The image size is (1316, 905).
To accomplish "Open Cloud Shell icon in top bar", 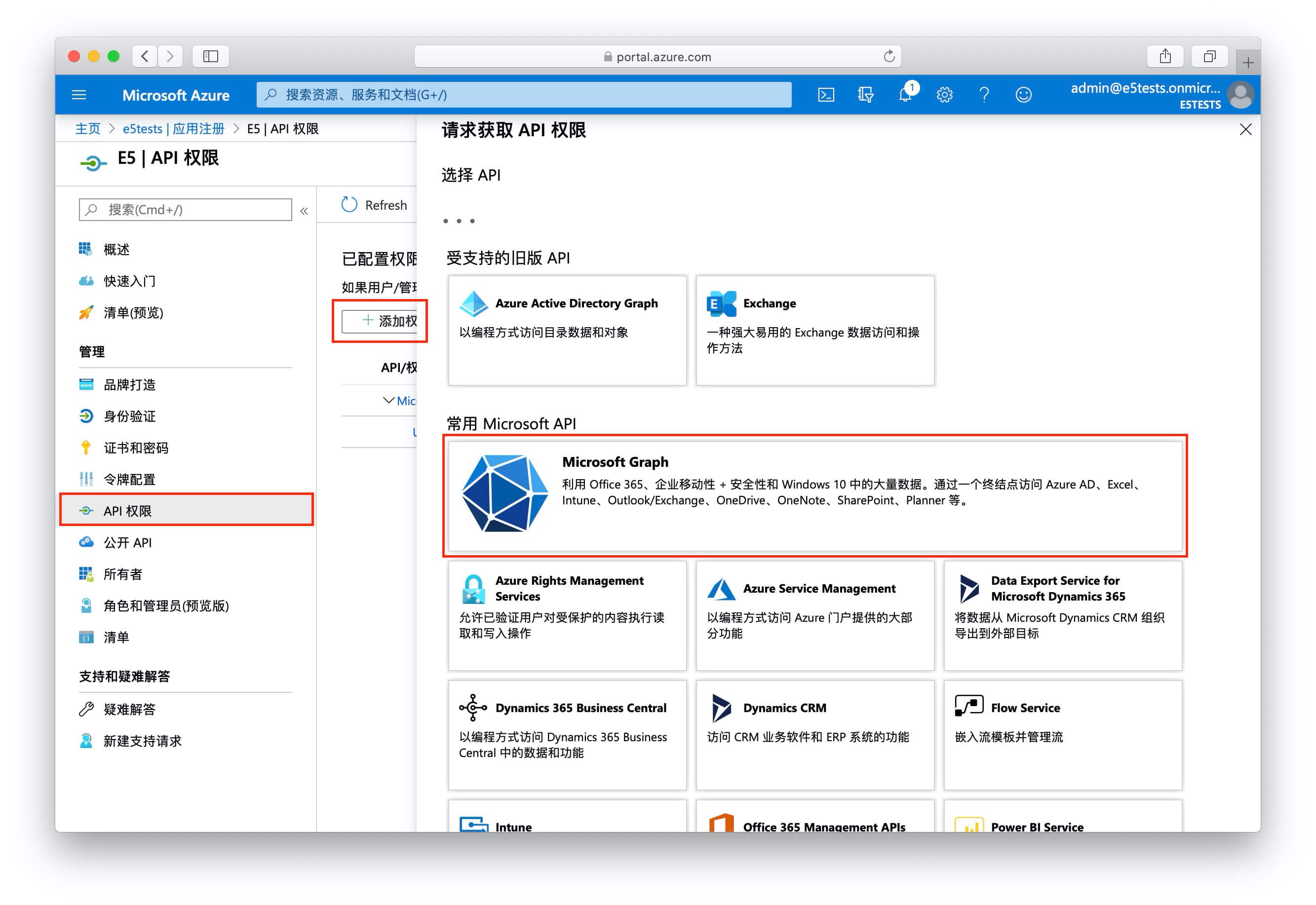I will pyautogui.click(x=826, y=95).
